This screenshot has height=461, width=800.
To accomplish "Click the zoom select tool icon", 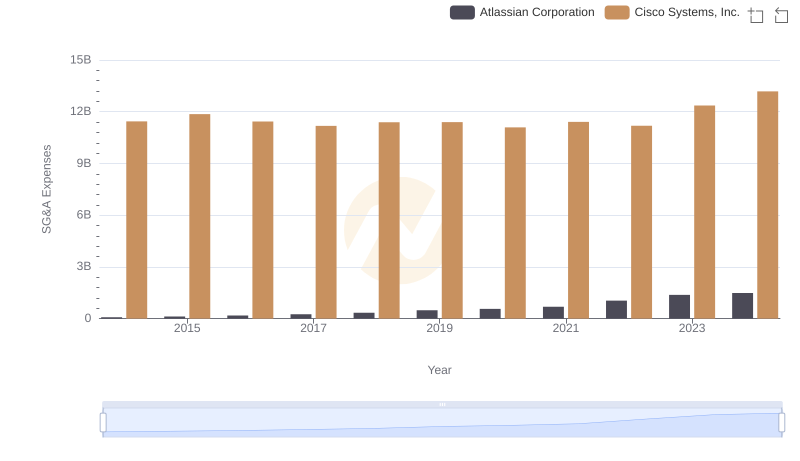I will click(756, 15).
